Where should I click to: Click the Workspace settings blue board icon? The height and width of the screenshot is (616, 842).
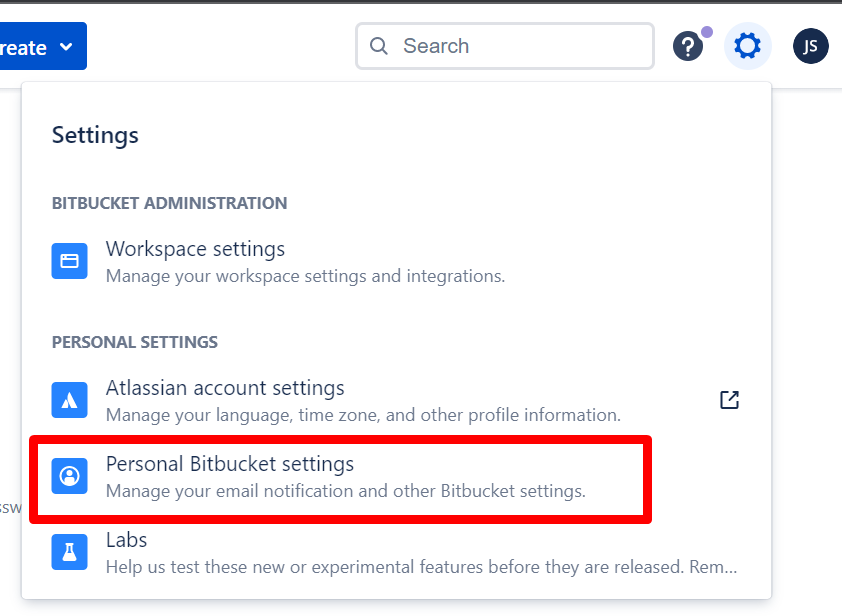tap(69, 261)
